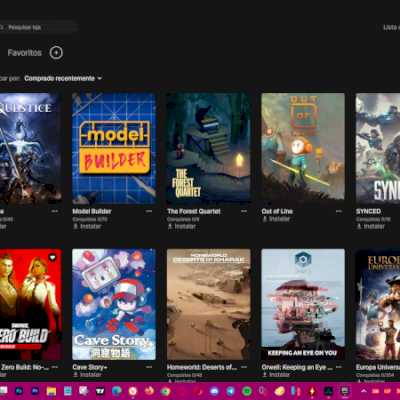Open more options for Orwell: Keeping an Eye
400x400 pixels.
pos(339,367)
